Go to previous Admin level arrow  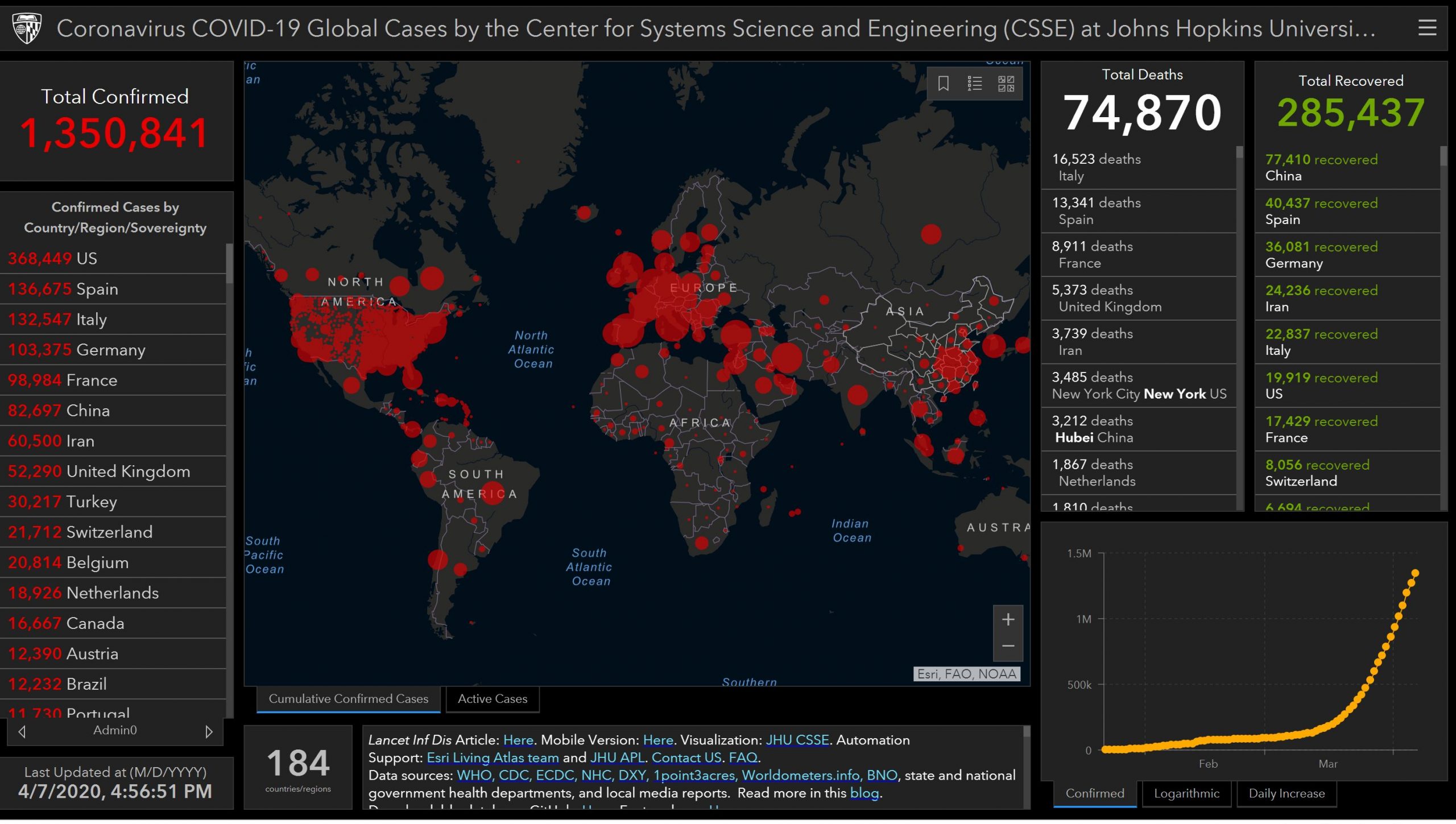tap(22, 731)
